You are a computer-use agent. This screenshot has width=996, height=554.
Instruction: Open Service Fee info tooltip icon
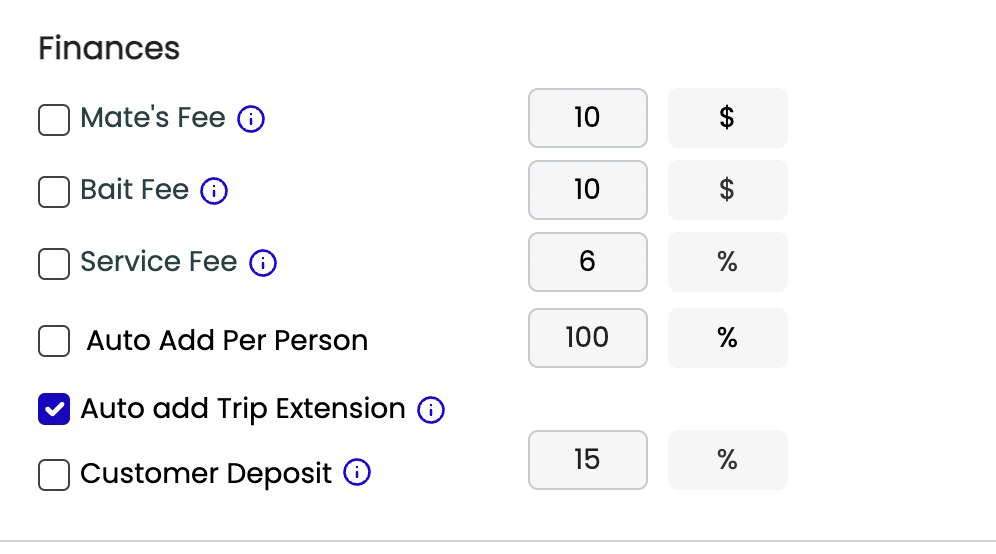click(x=262, y=263)
